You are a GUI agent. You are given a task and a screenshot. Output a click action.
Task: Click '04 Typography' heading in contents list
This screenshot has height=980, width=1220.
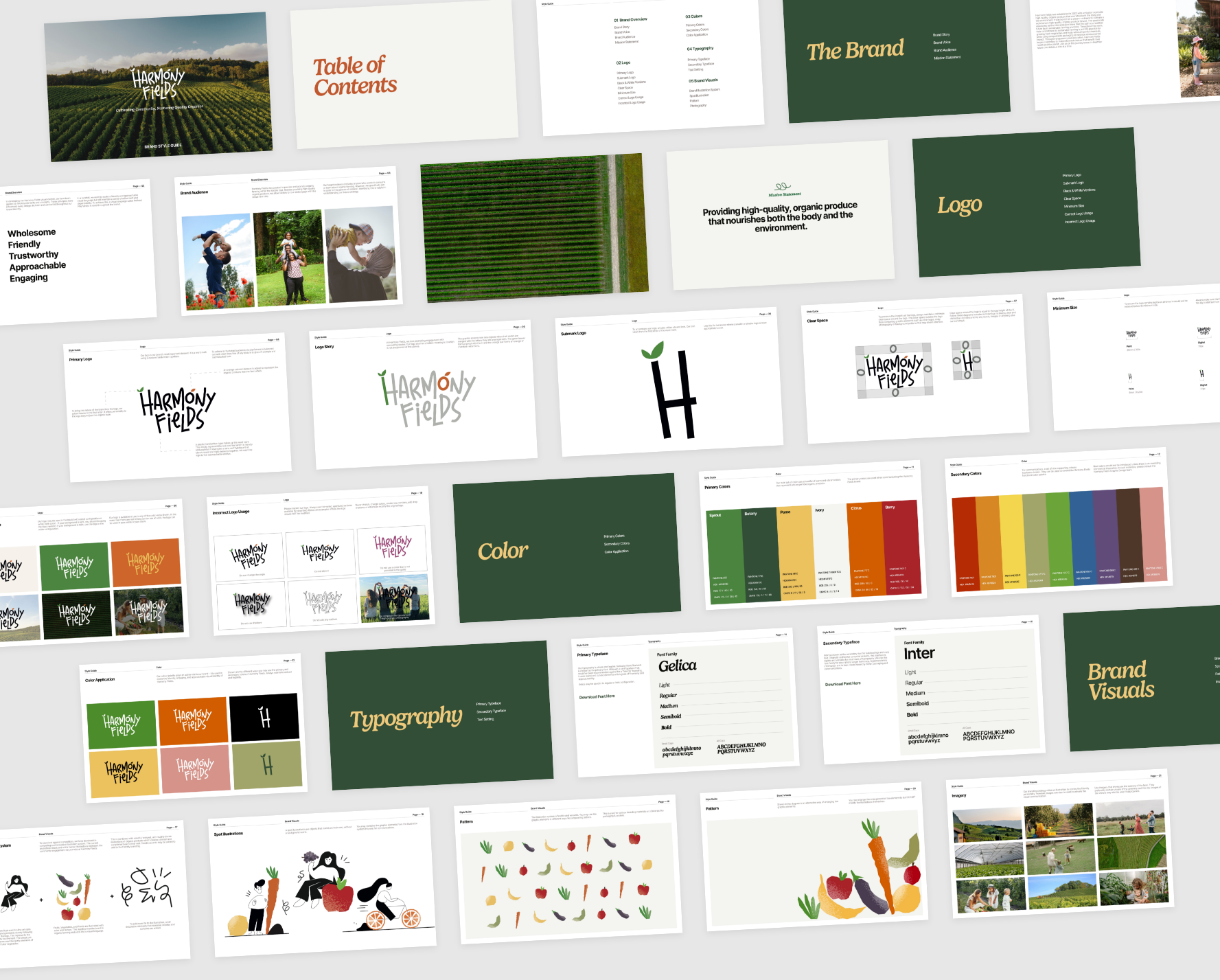click(700, 49)
